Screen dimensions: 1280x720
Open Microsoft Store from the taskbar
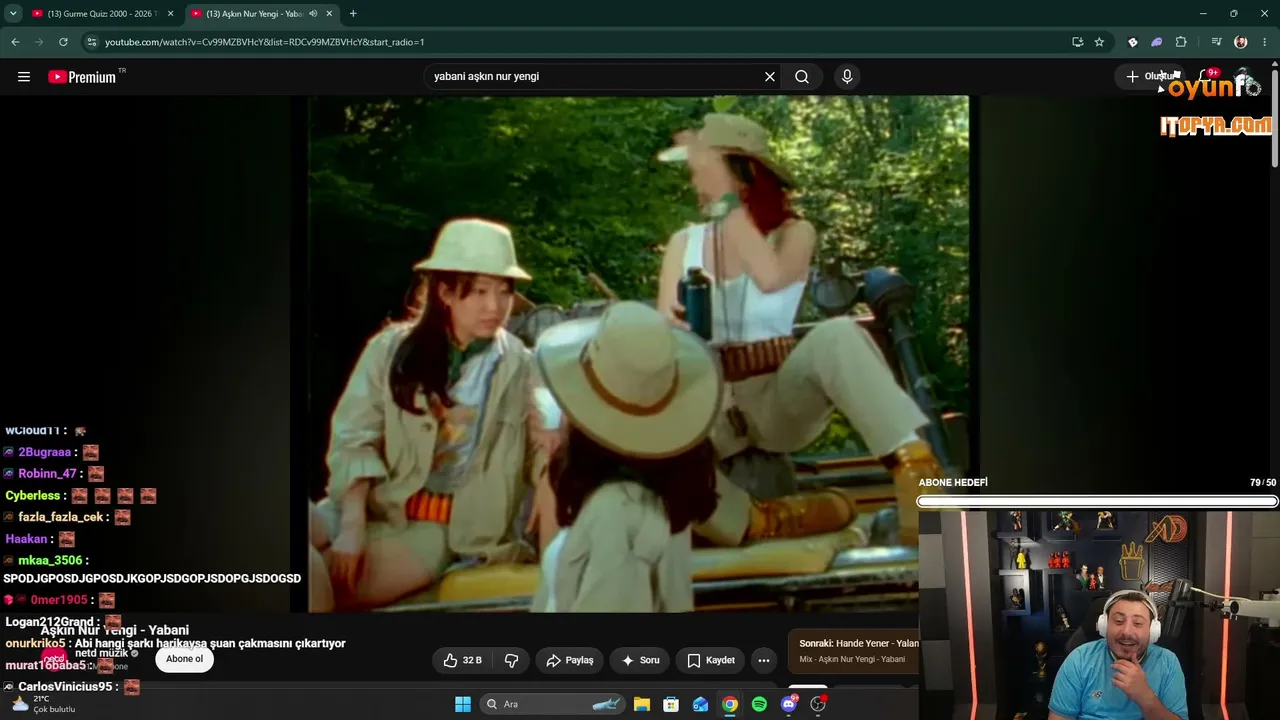pos(671,704)
